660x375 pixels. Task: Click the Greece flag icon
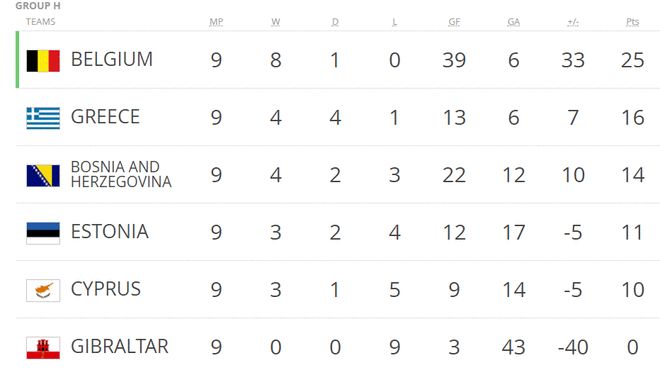43,118
